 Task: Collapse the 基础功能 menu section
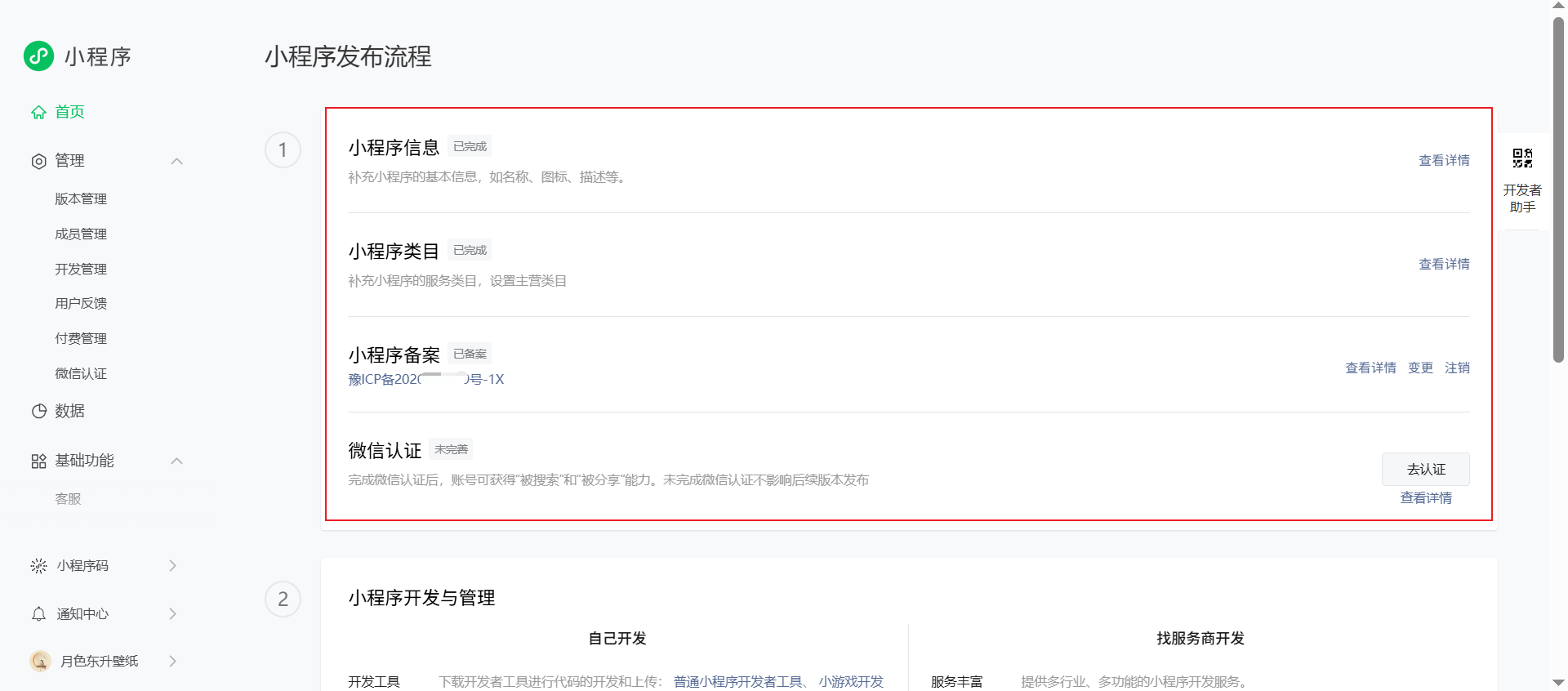coord(176,461)
